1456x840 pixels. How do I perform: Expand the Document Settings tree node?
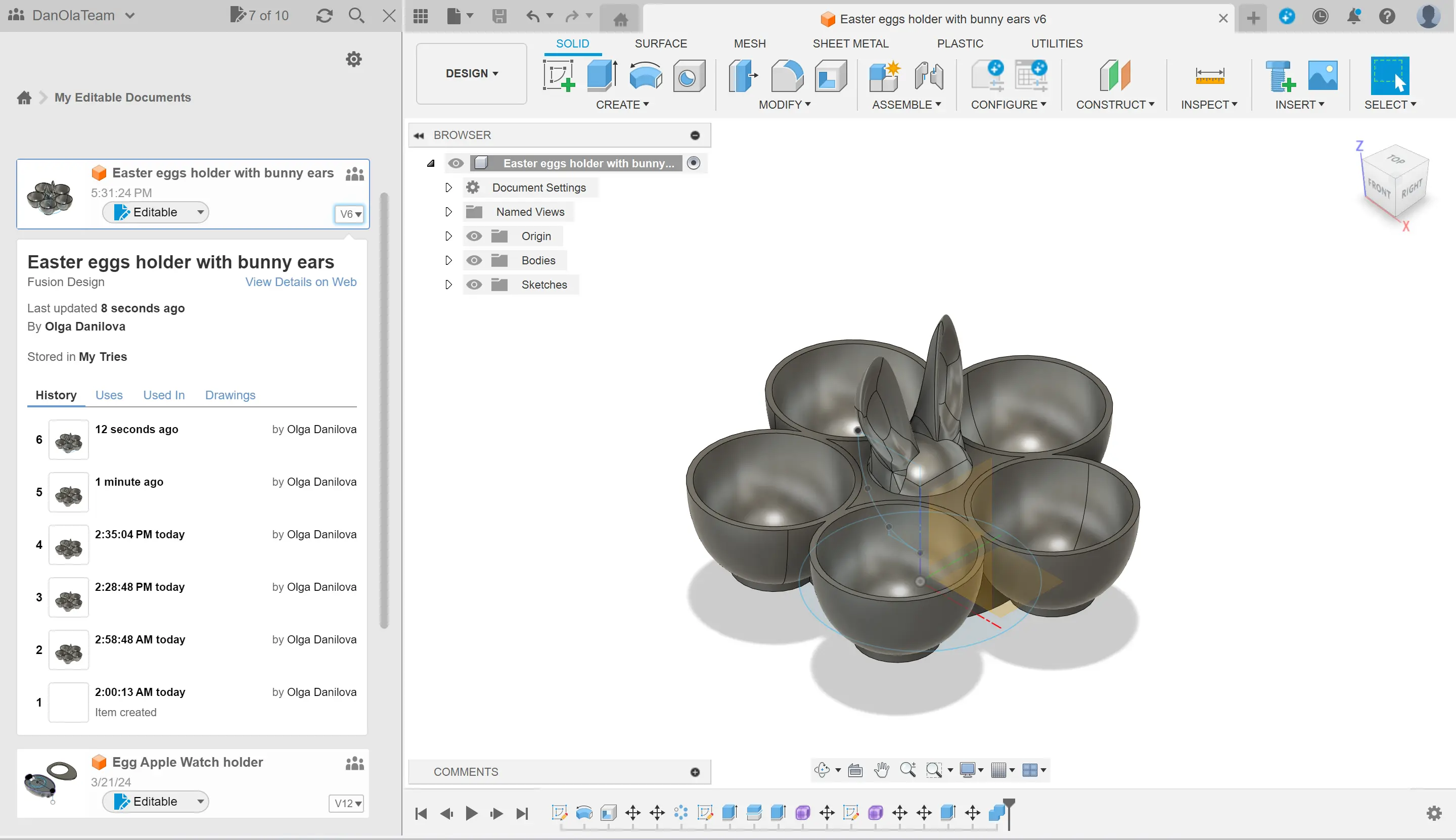coord(448,188)
